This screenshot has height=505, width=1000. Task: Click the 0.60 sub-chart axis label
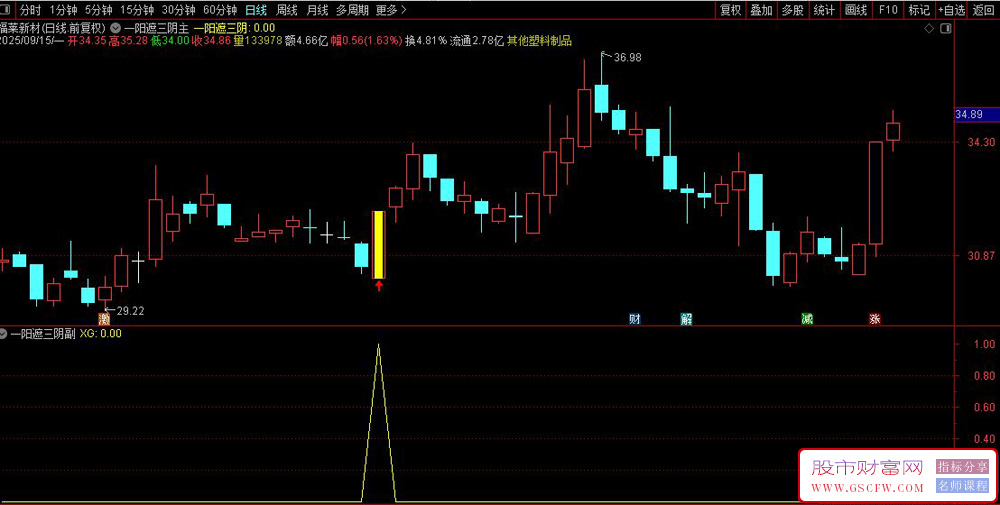click(985, 407)
